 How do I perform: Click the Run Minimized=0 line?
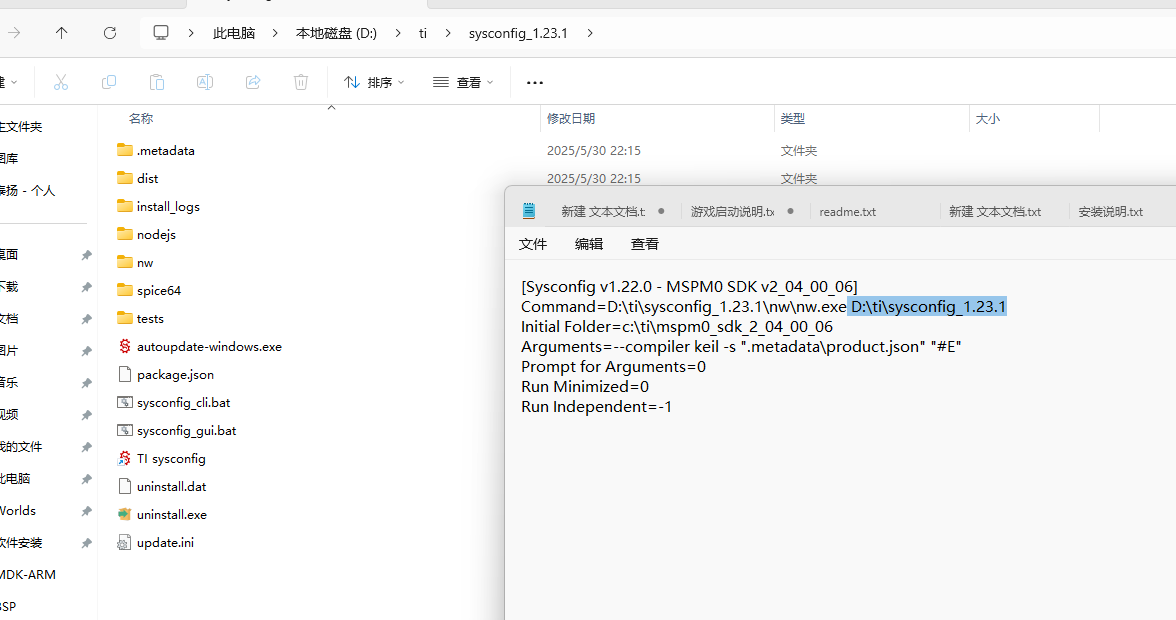point(585,387)
